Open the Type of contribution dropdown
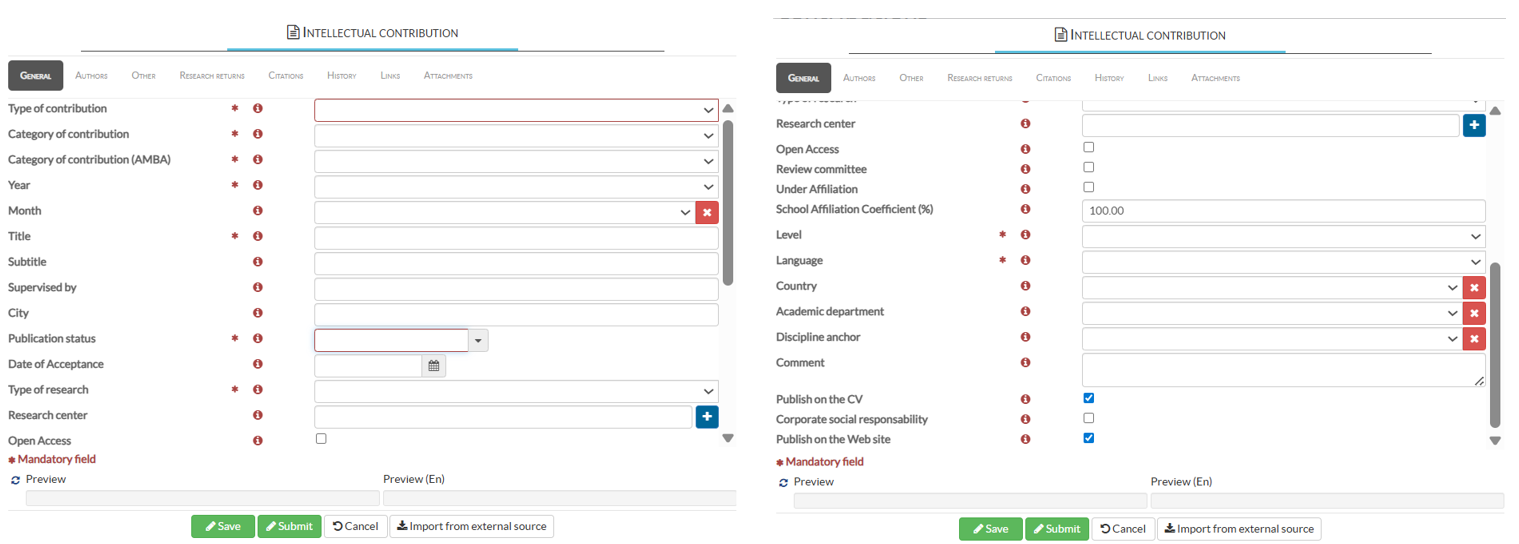 [516, 110]
